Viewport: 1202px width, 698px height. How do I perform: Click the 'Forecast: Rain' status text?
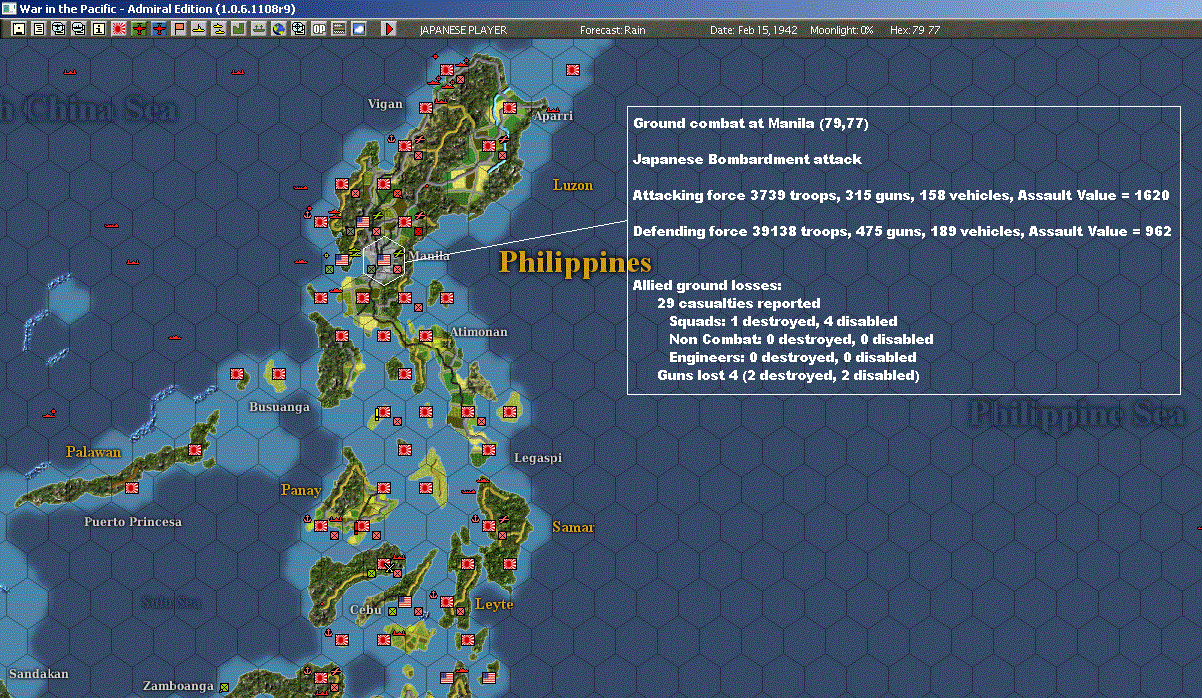tap(613, 30)
